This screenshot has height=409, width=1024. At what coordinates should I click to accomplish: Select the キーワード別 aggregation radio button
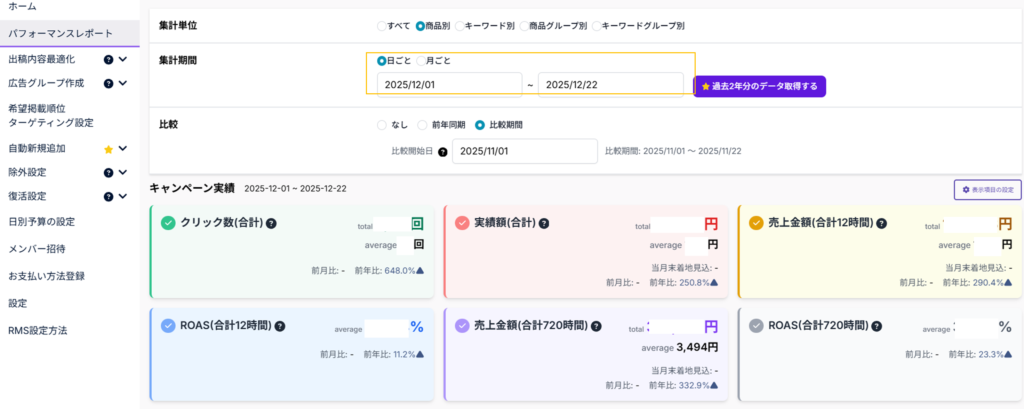click(x=459, y=25)
